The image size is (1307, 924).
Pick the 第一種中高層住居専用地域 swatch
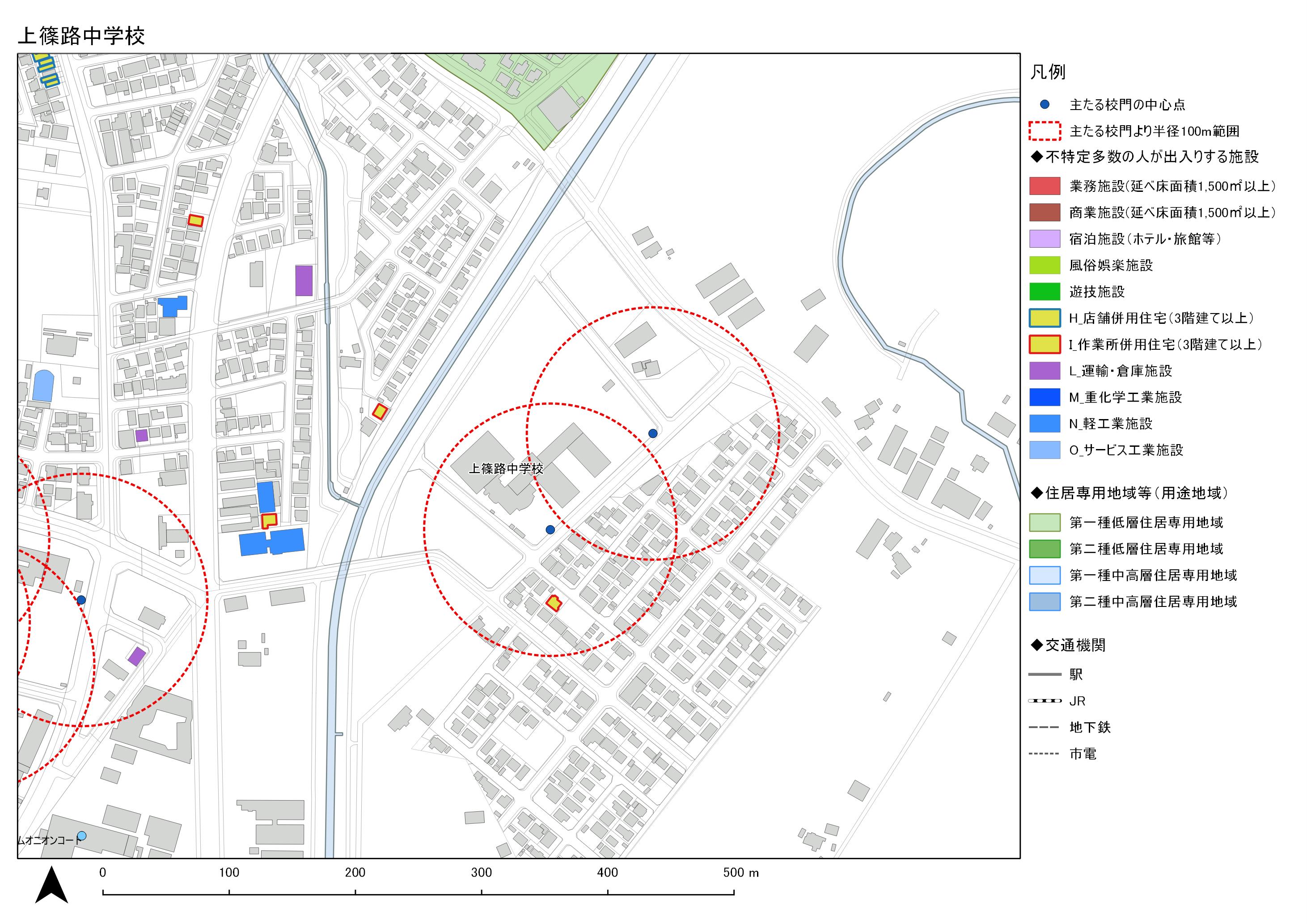pos(1045,575)
